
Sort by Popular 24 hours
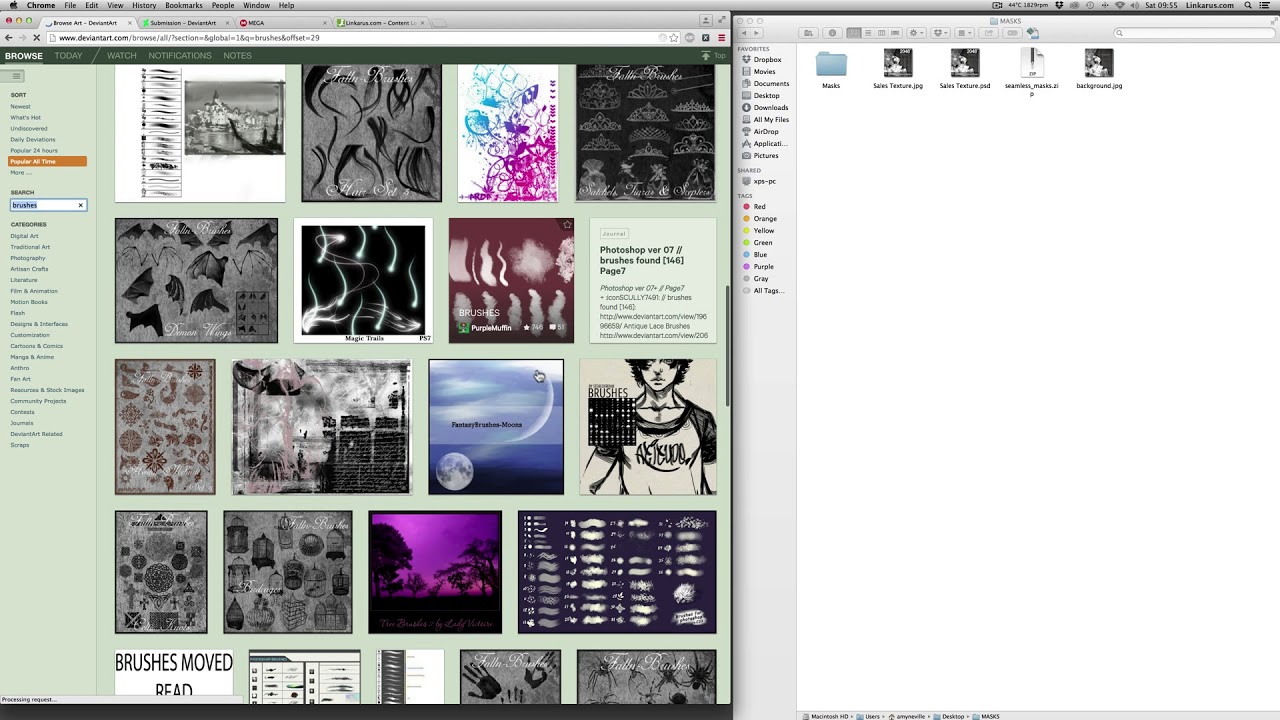click(34, 151)
